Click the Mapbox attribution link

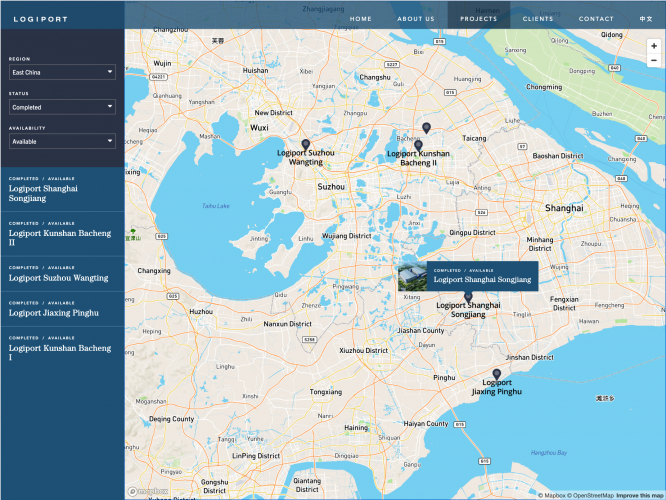coord(552,495)
